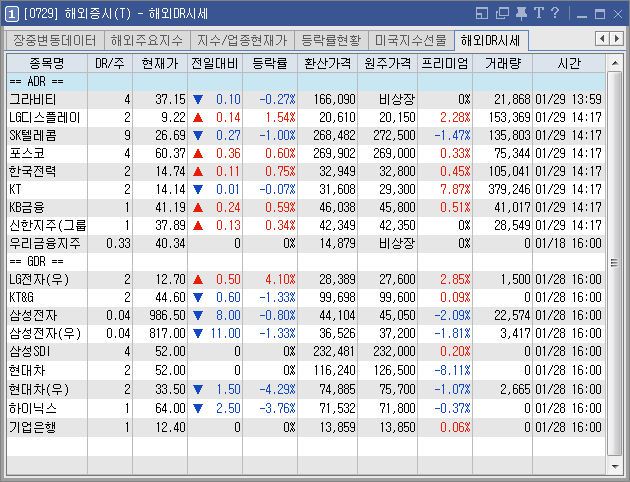The width and height of the screenshot is (630, 482).
Task: Click LG전자(우) change rate 4.10%
Action: (280, 279)
